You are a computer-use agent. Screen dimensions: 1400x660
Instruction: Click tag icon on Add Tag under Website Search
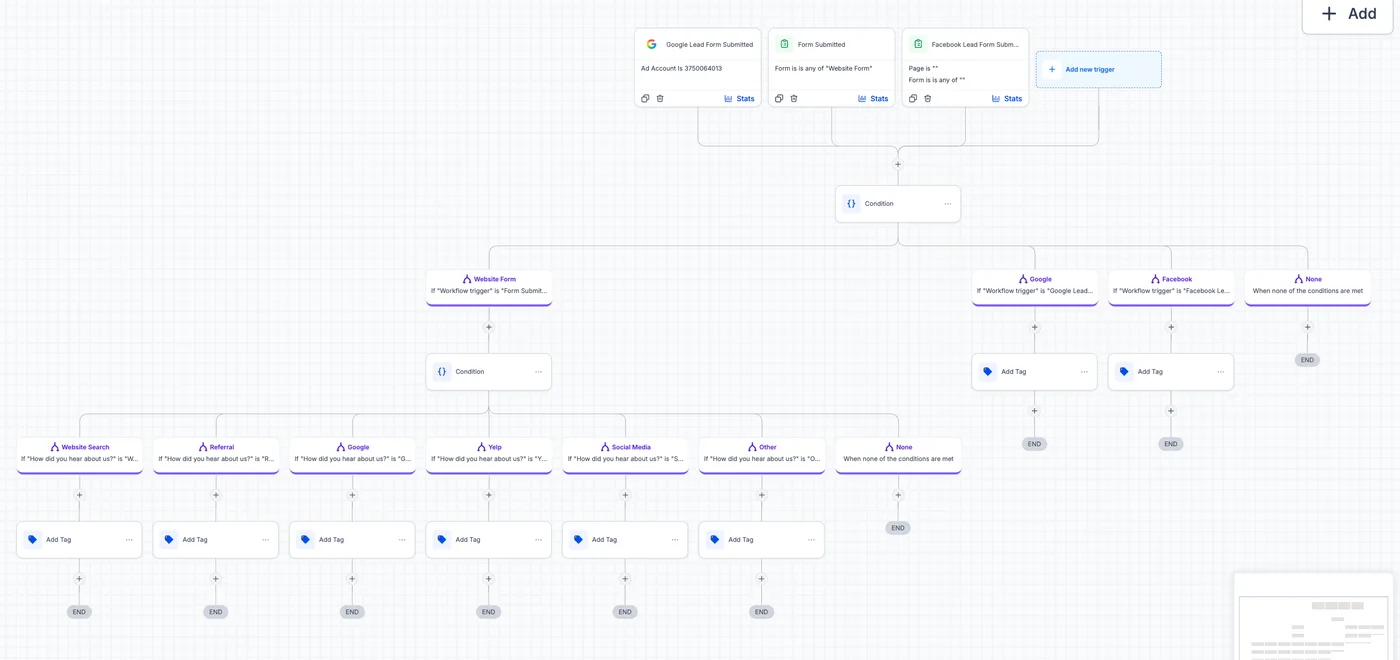33,539
